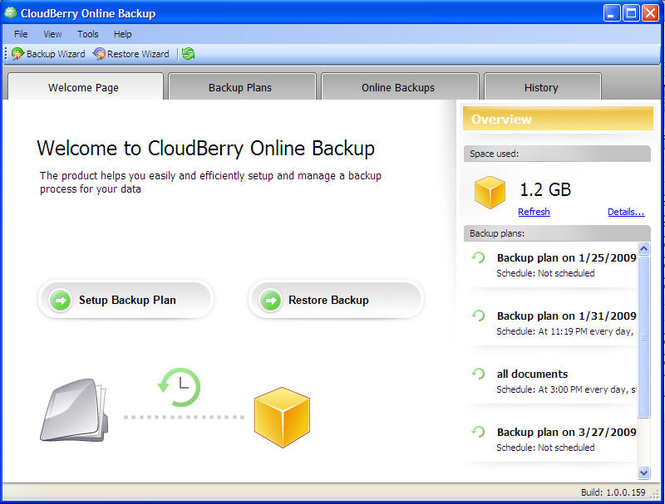
Task: Open the Tools menu
Action: tap(88, 34)
